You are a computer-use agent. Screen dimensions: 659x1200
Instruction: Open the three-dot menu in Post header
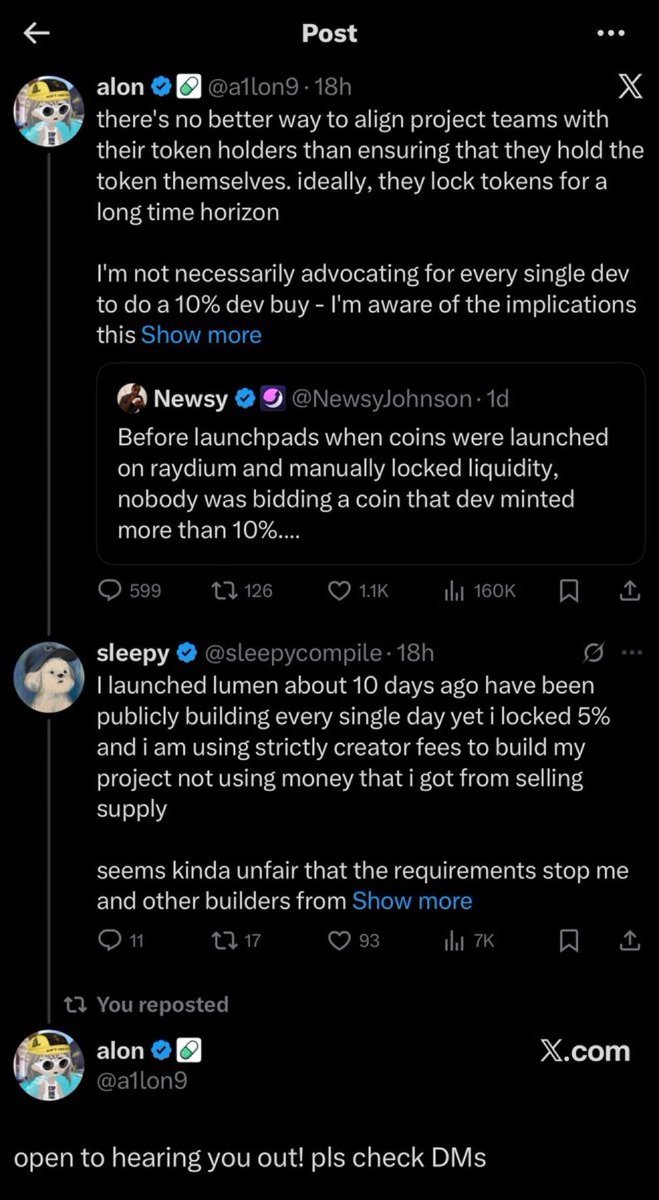coord(609,33)
